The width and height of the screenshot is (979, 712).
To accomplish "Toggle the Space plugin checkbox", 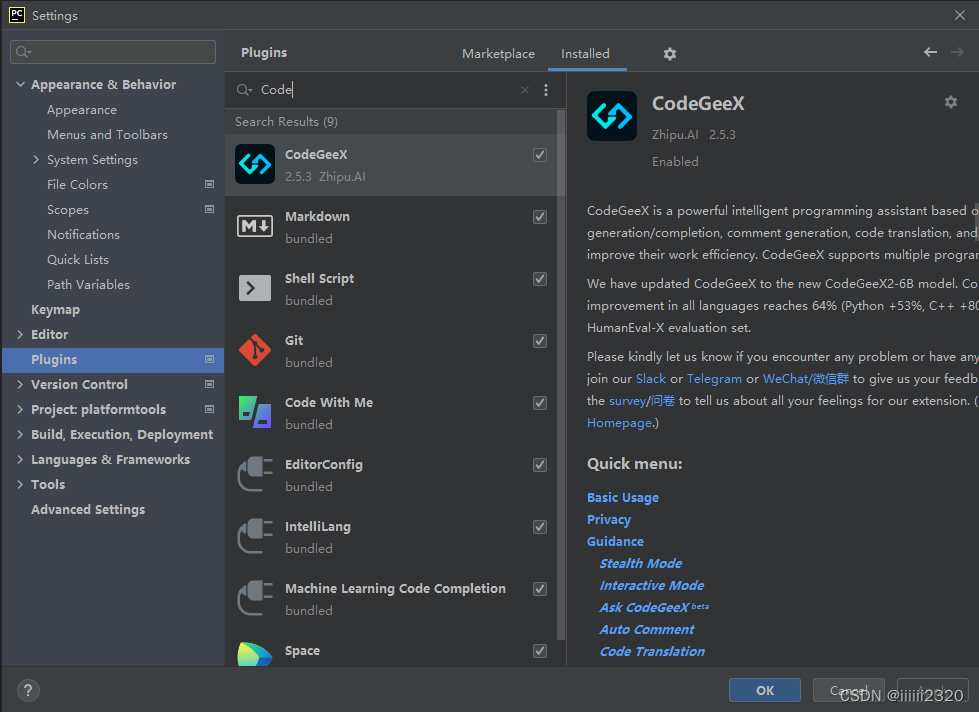I will click(540, 651).
